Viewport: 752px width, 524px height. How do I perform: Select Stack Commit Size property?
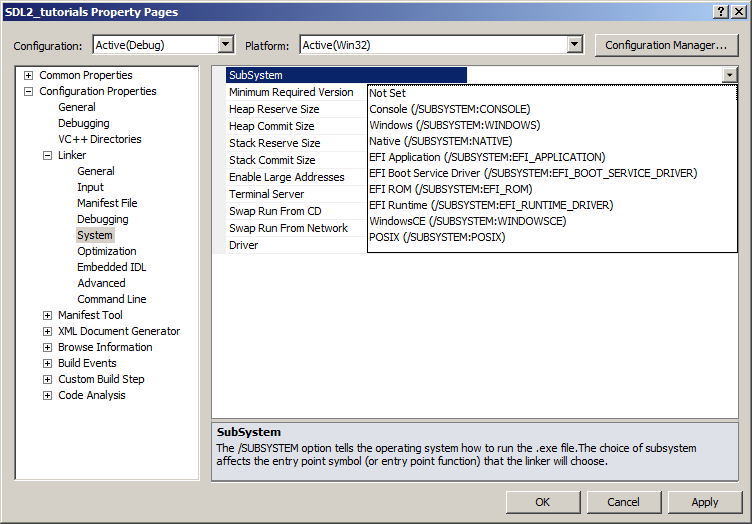(296, 160)
